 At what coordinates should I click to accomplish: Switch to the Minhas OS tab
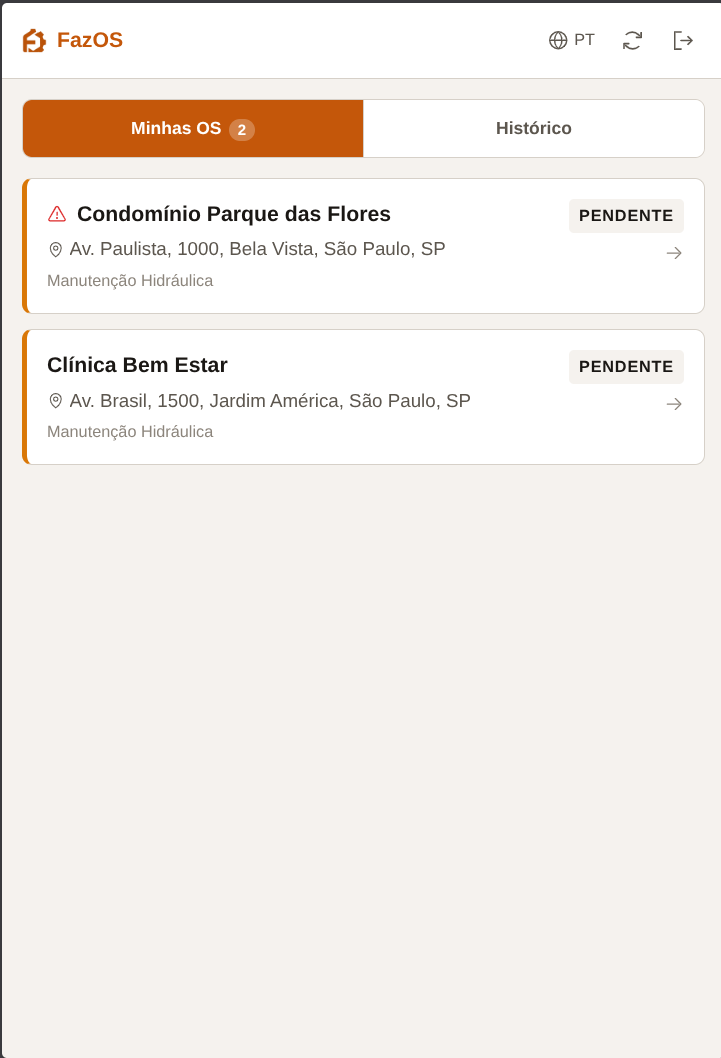pos(176,129)
